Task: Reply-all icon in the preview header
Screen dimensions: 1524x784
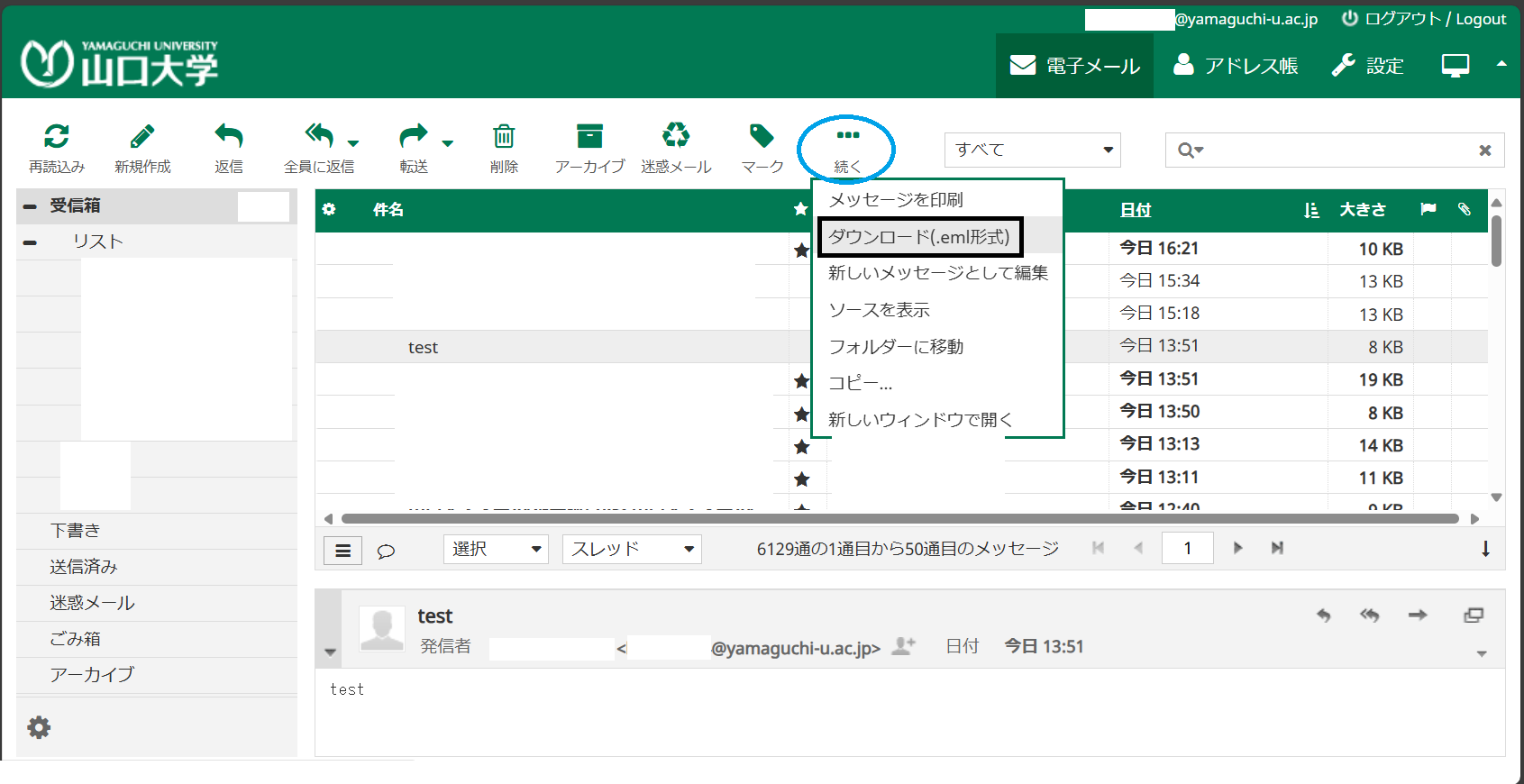Action: coord(1370,615)
